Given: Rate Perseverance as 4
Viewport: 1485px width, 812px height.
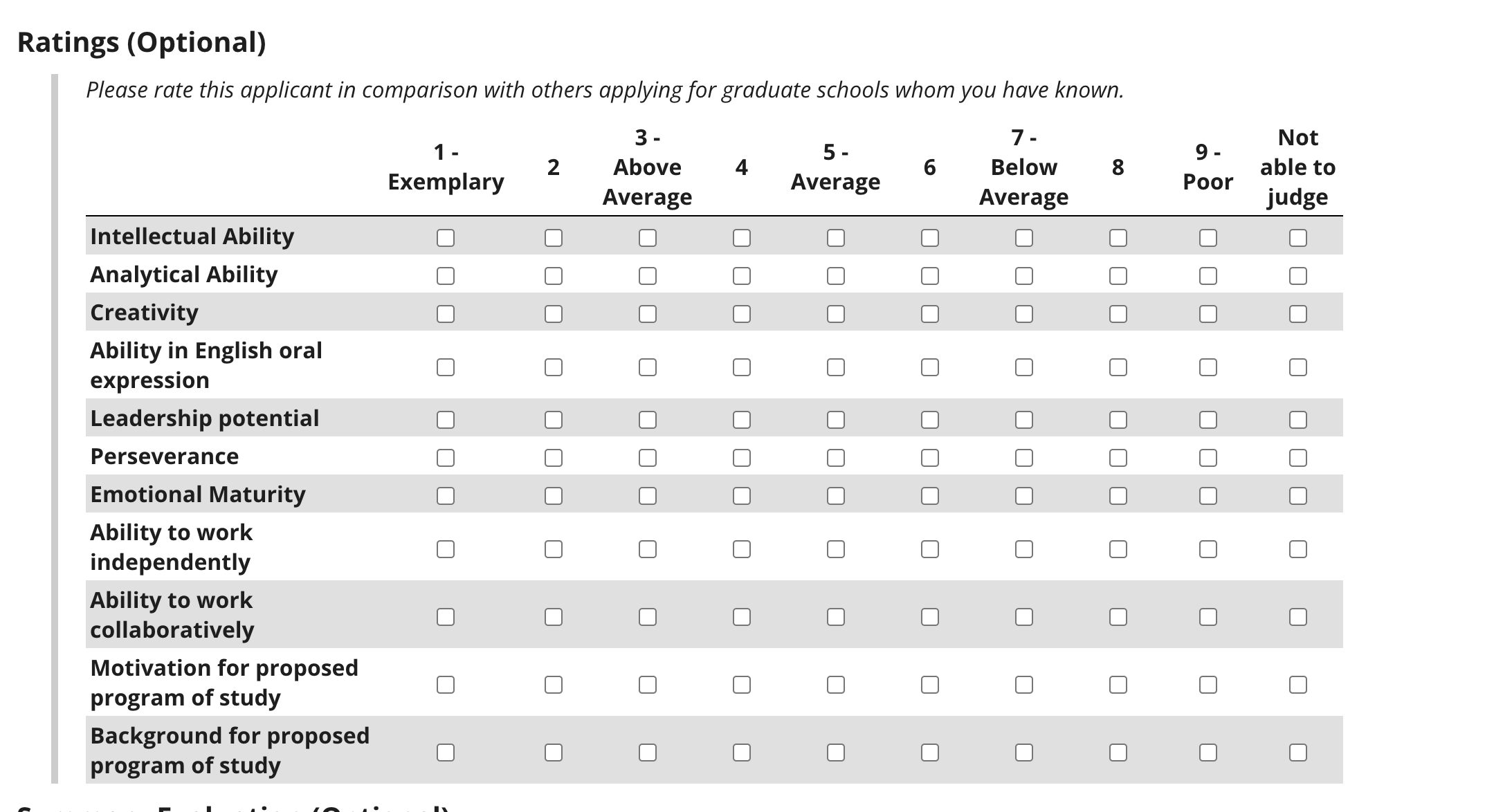Looking at the screenshot, I should [x=742, y=458].
